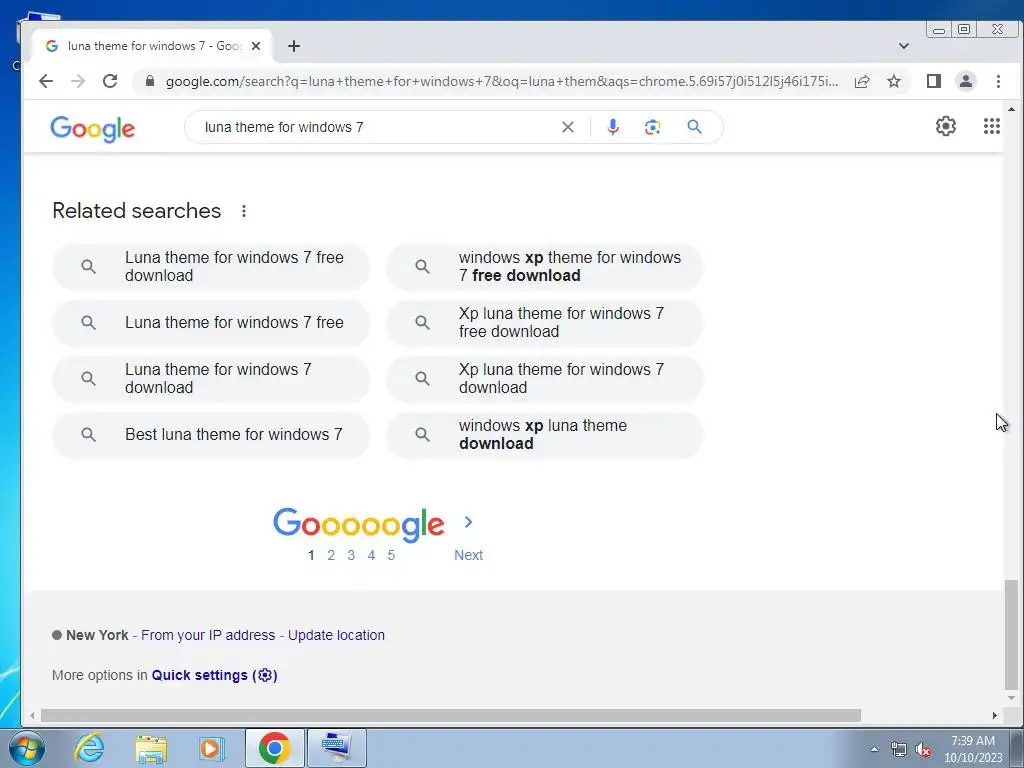
Task: Click the scroll up arrow
Action: 1011,109
